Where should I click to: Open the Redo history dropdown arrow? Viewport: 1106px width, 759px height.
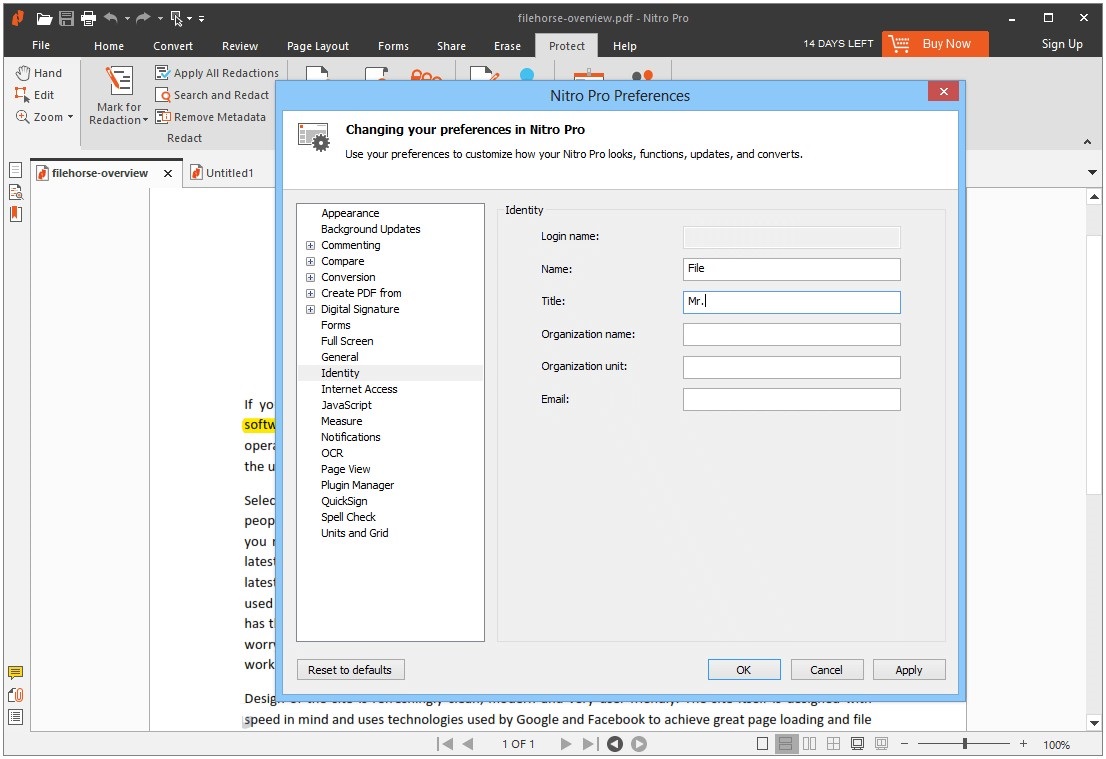[160, 18]
